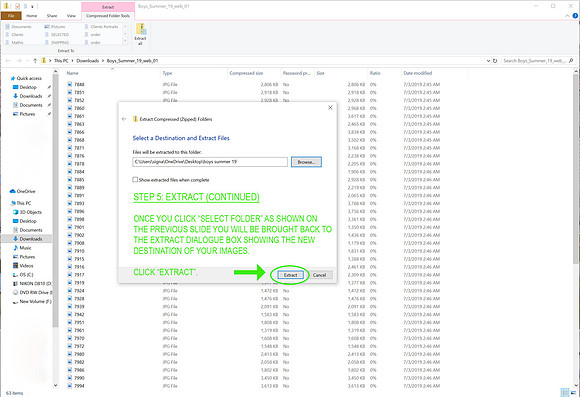Click the destination folder path field
This screenshot has width=580, height=397.
[210, 162]
